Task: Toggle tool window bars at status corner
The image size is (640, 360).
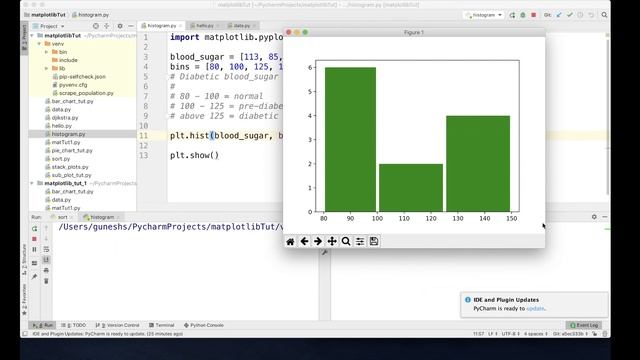Action: click(25, 334)
